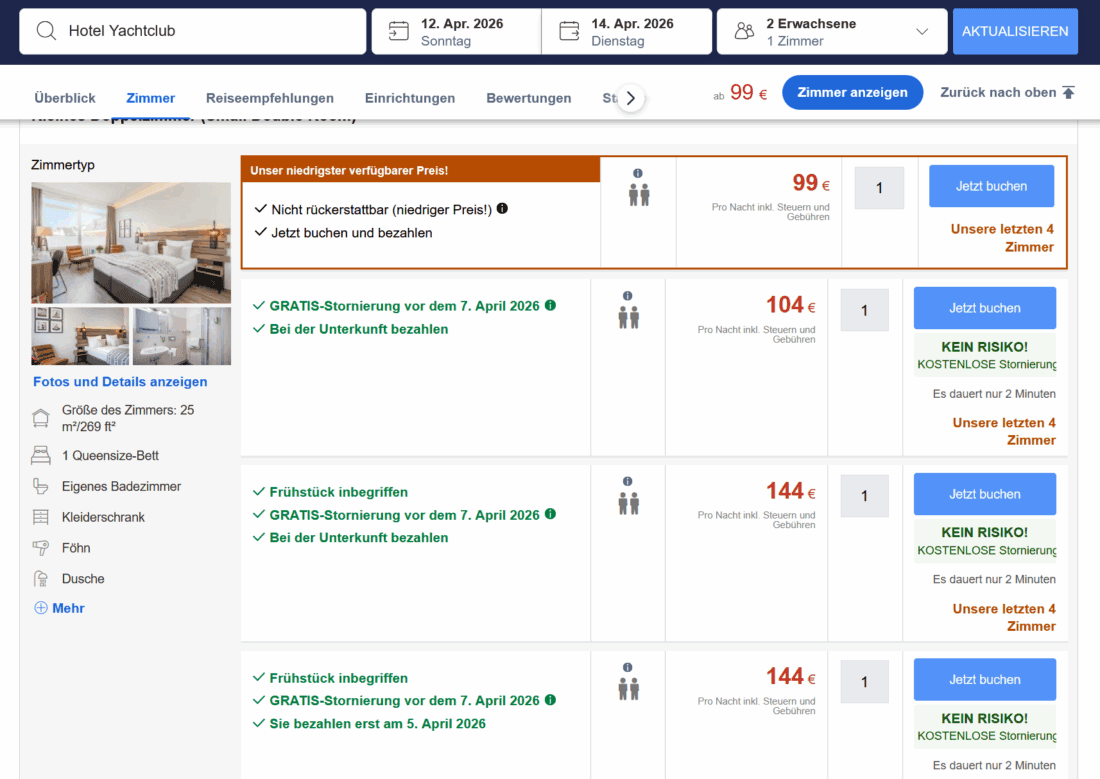1100x779 pixels.
Task: Click the back-to-top arrow icon
Action: [x=1068, y=93]
